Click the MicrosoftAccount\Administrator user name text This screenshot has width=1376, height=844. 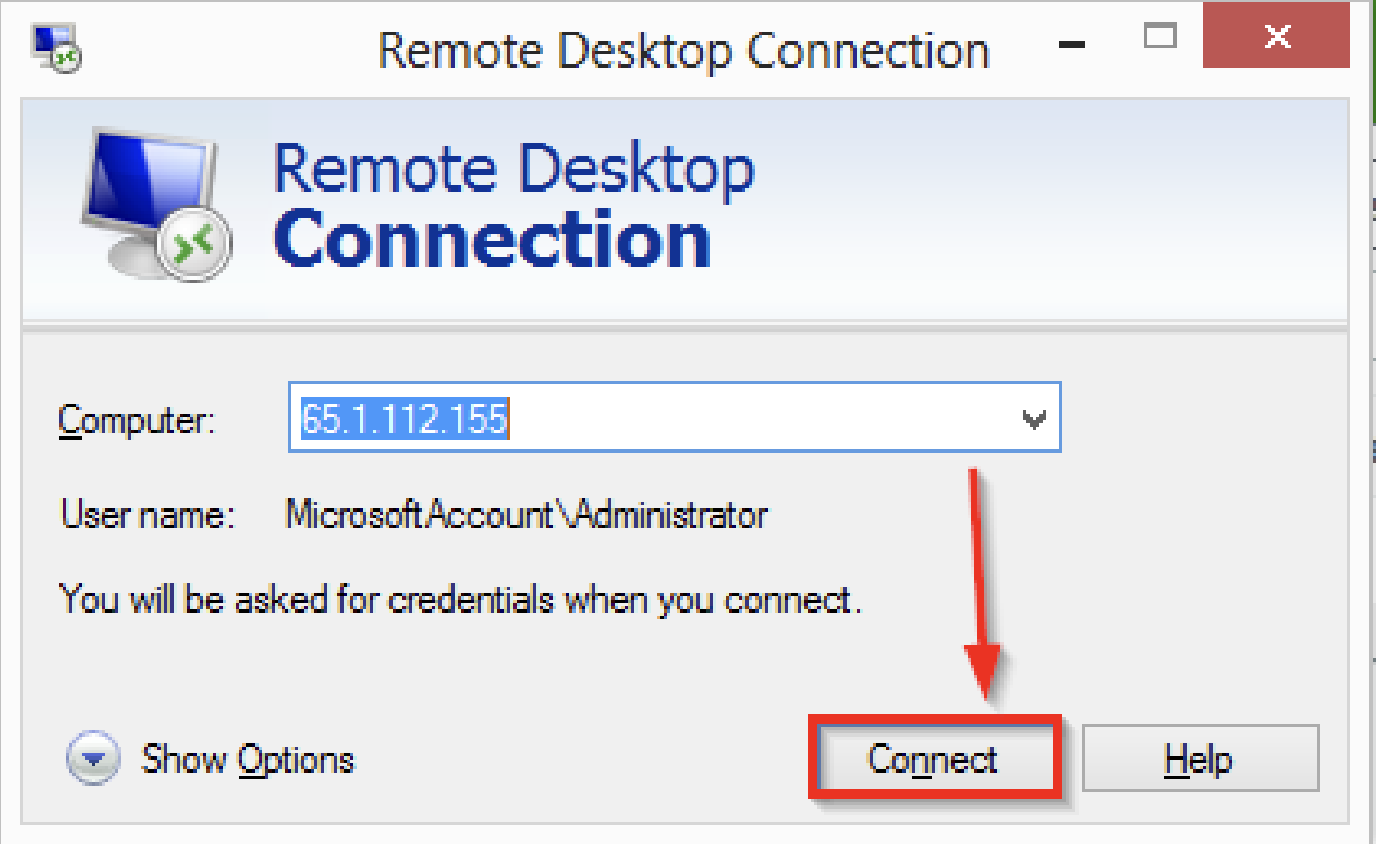click(x=527, y=515)
